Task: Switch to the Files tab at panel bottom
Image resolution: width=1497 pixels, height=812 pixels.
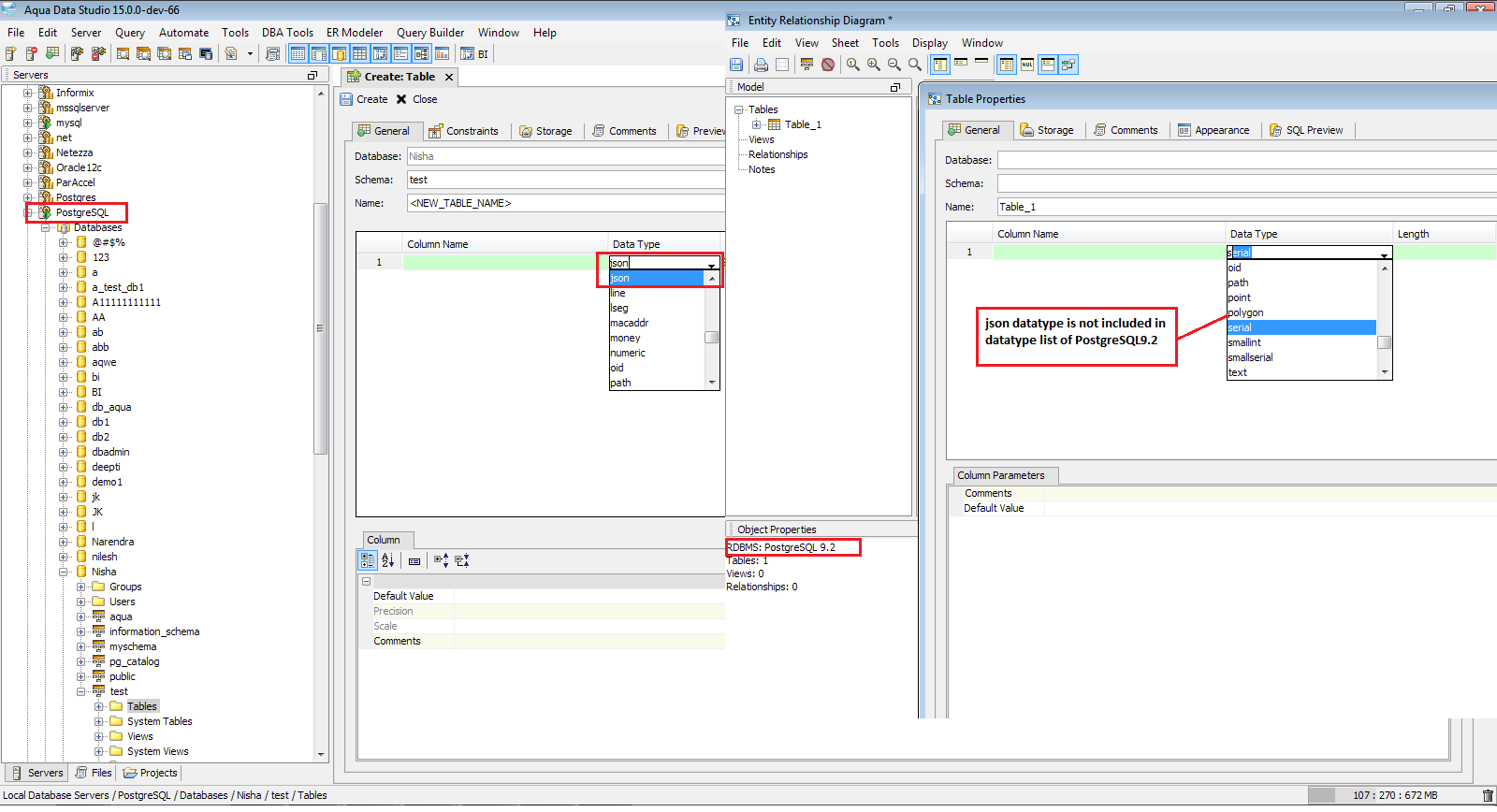Action: 94,773
